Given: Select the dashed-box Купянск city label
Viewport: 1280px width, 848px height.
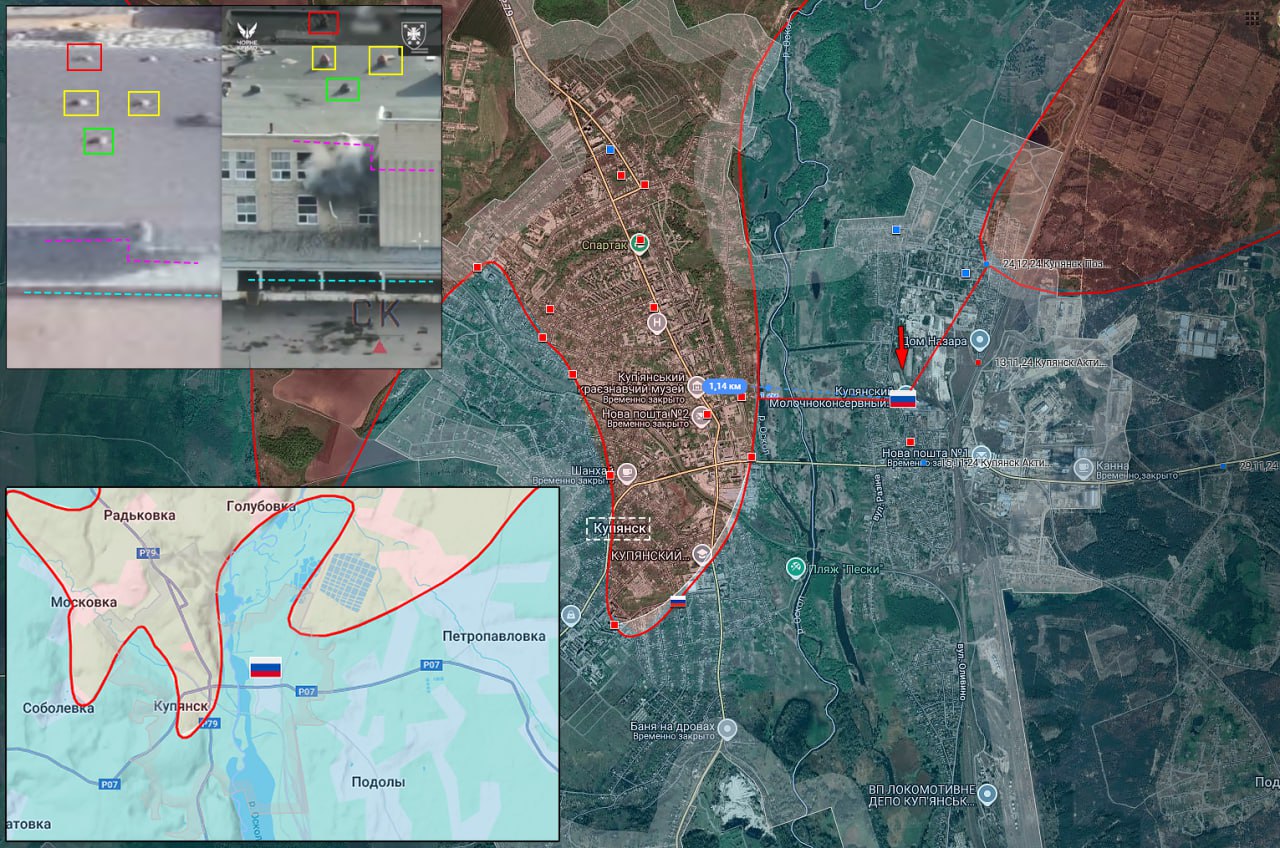Looking at the screenshot, I should (618, 528).
